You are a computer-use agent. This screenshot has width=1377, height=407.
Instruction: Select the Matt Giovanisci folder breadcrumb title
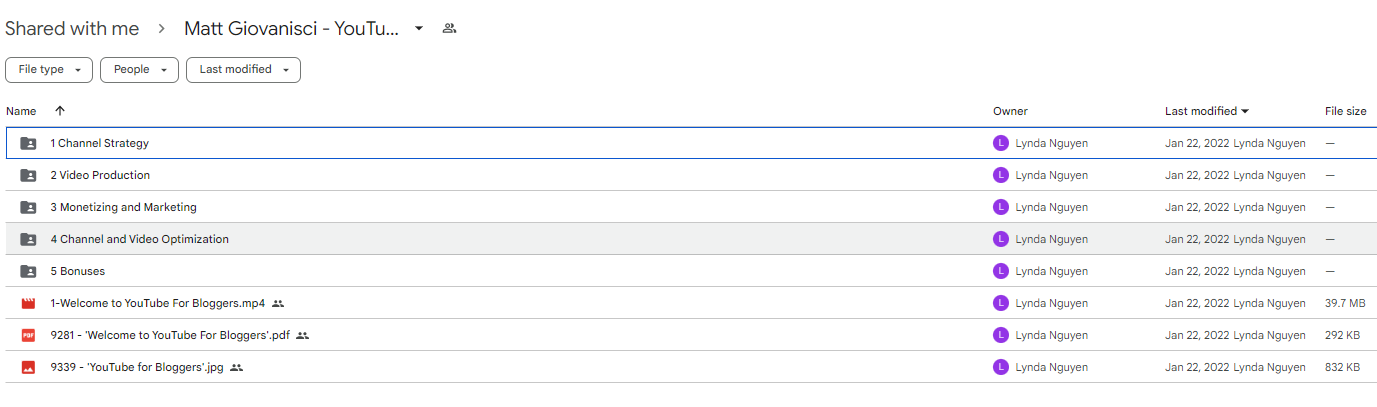(x=292, y=29)
